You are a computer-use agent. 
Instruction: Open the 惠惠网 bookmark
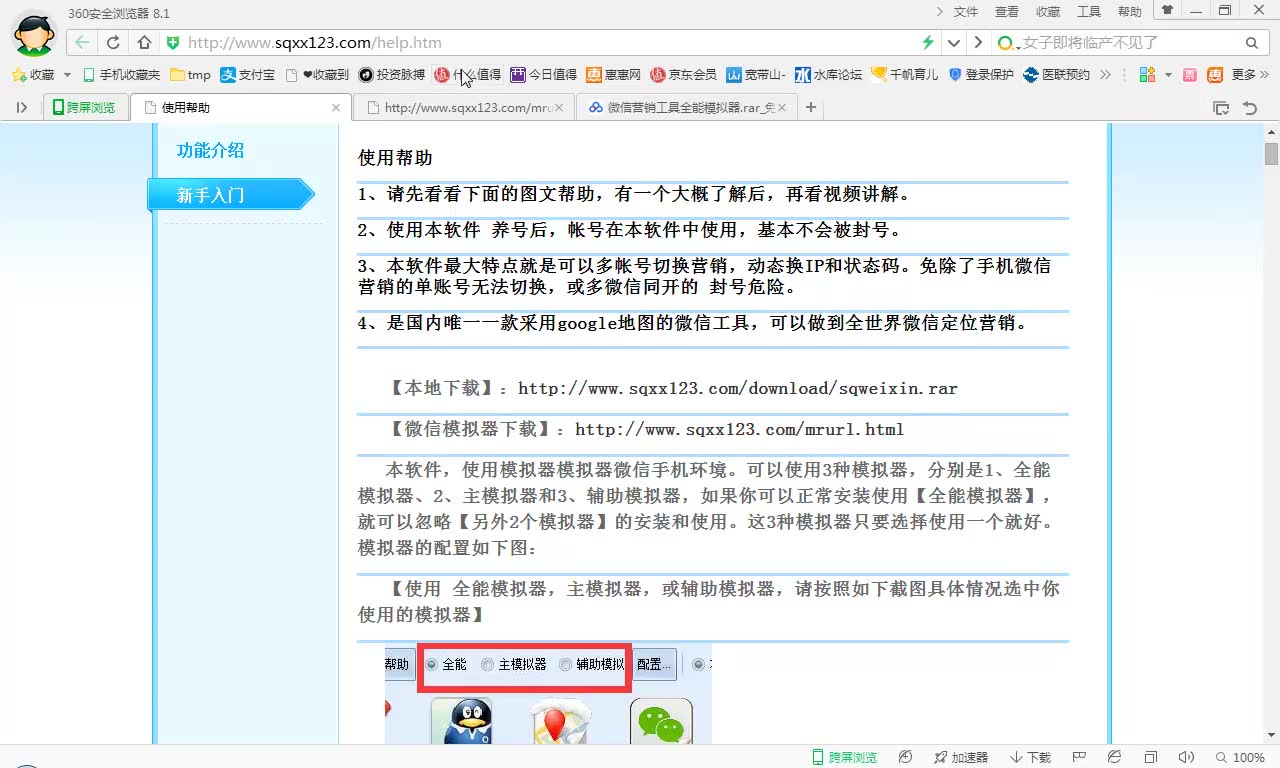613,75
